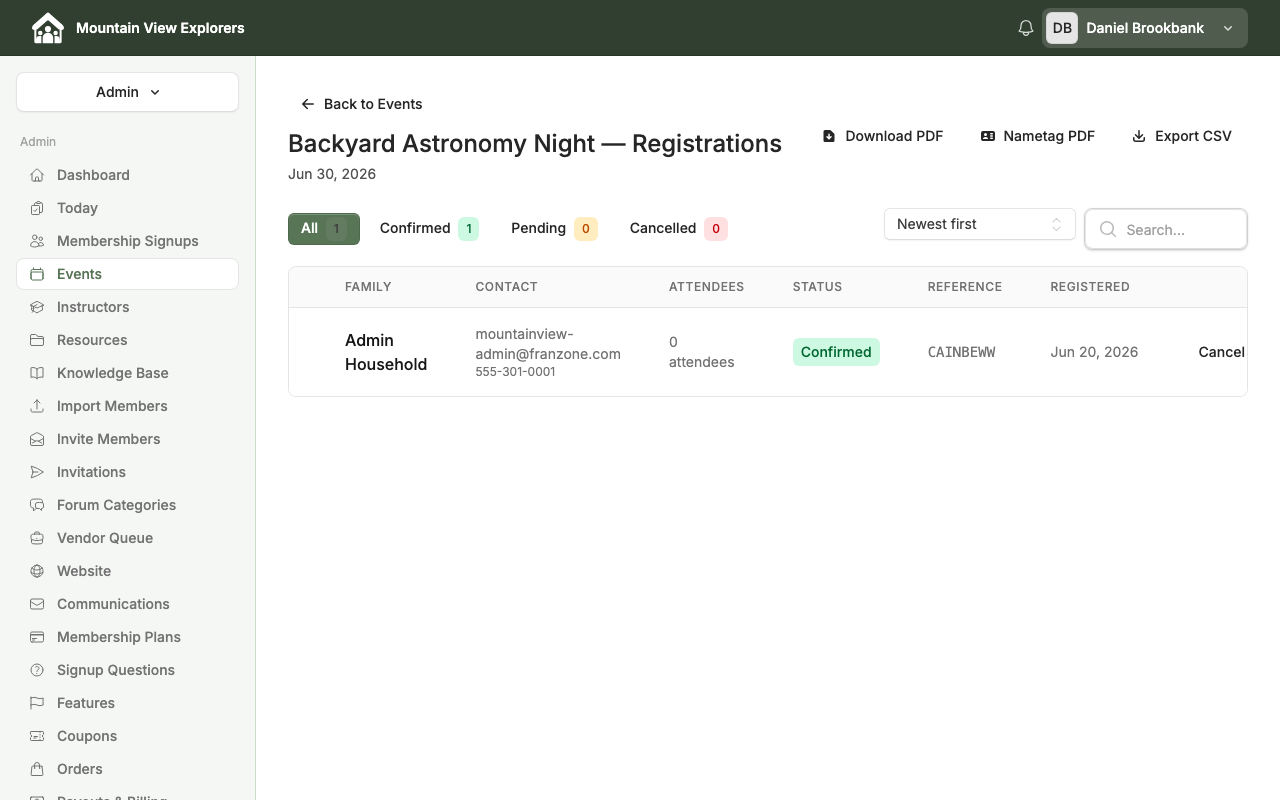Screen dimensions: 1280x800
Task: Click the Website globe icon
Action: (37, 571)
